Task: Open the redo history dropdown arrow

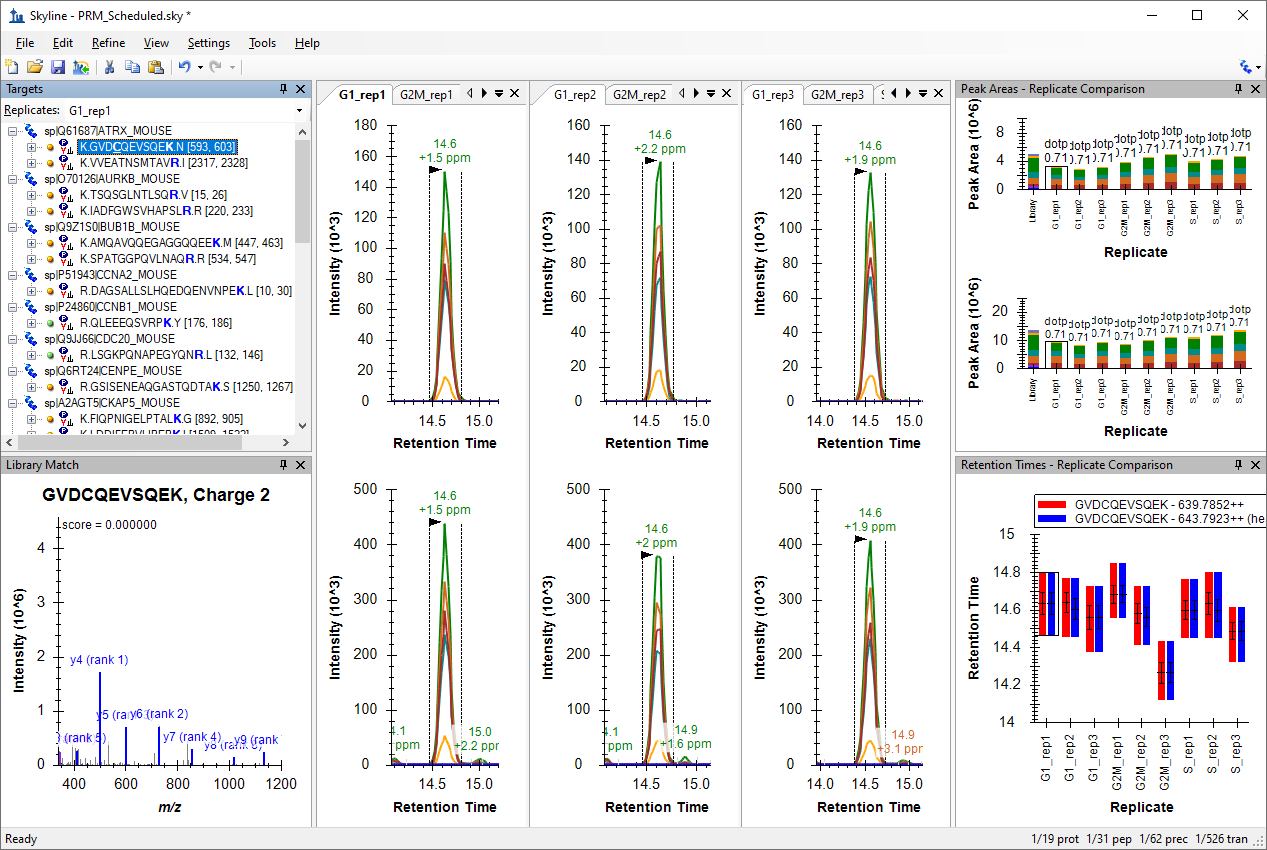Action: [232, 67]
